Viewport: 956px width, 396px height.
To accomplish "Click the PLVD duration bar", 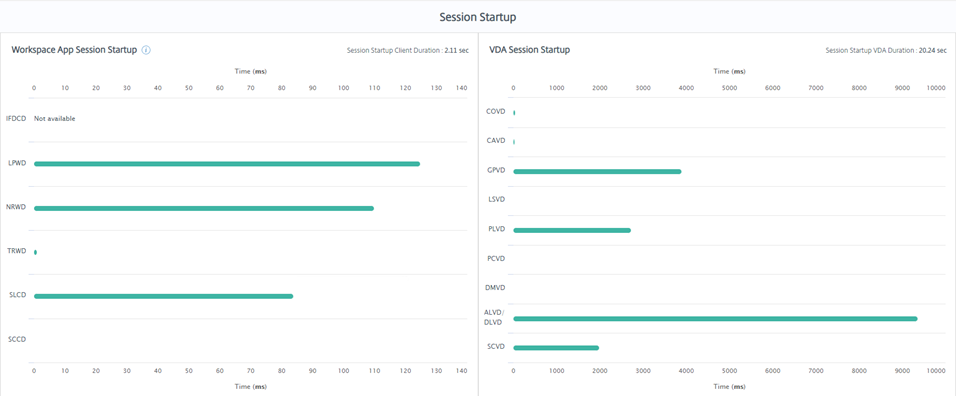I will click(572, 230).
